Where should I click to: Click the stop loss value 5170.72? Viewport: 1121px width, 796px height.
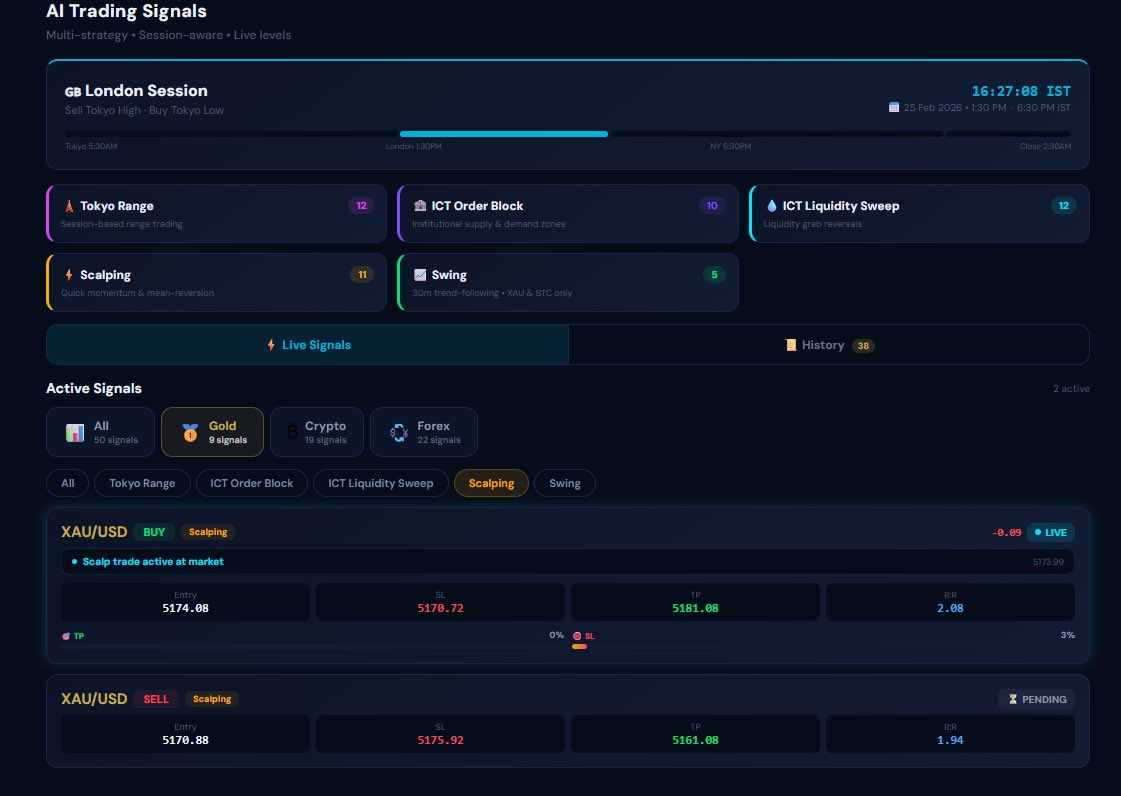440,609
